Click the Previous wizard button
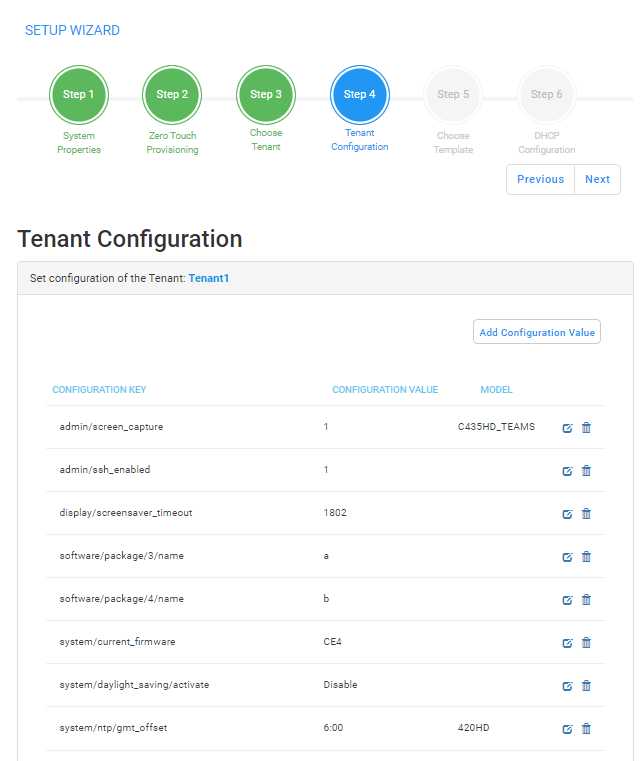This screenshot has height=761, width=643. point(541,180)
